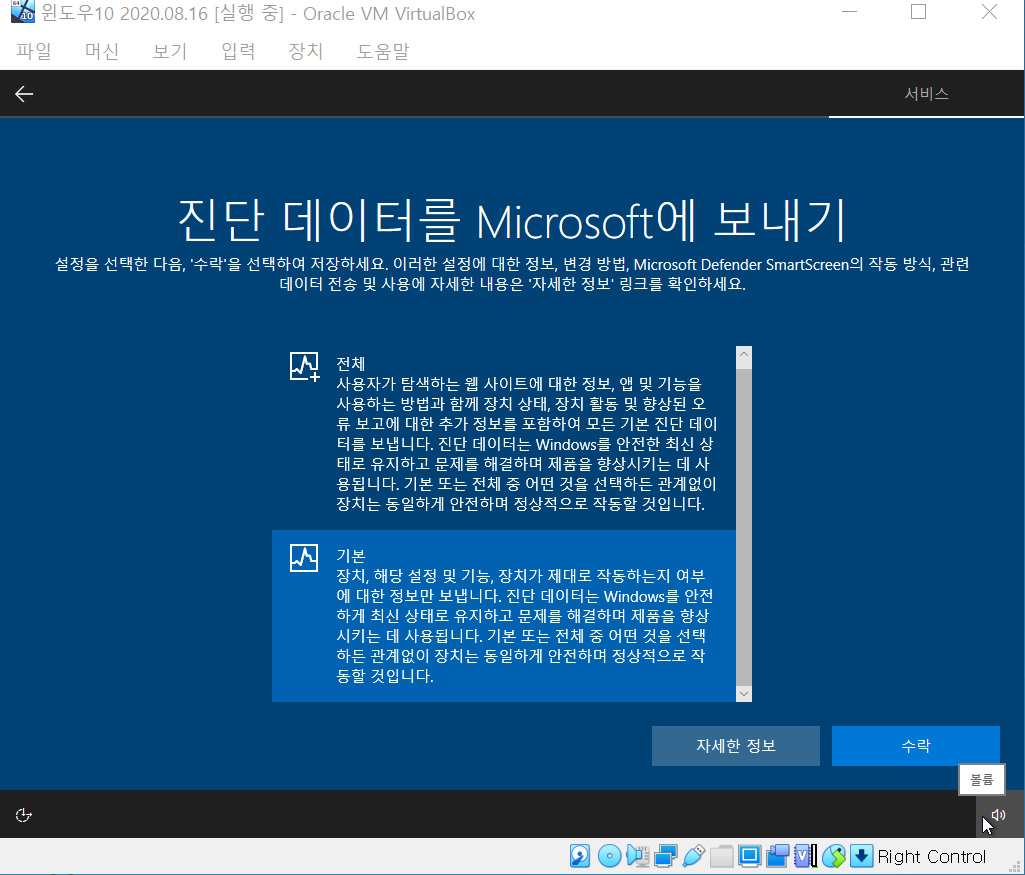Screen dimensions: 1025x875
Task: Close the VirtualBox window
Action: tap(989, 12)
